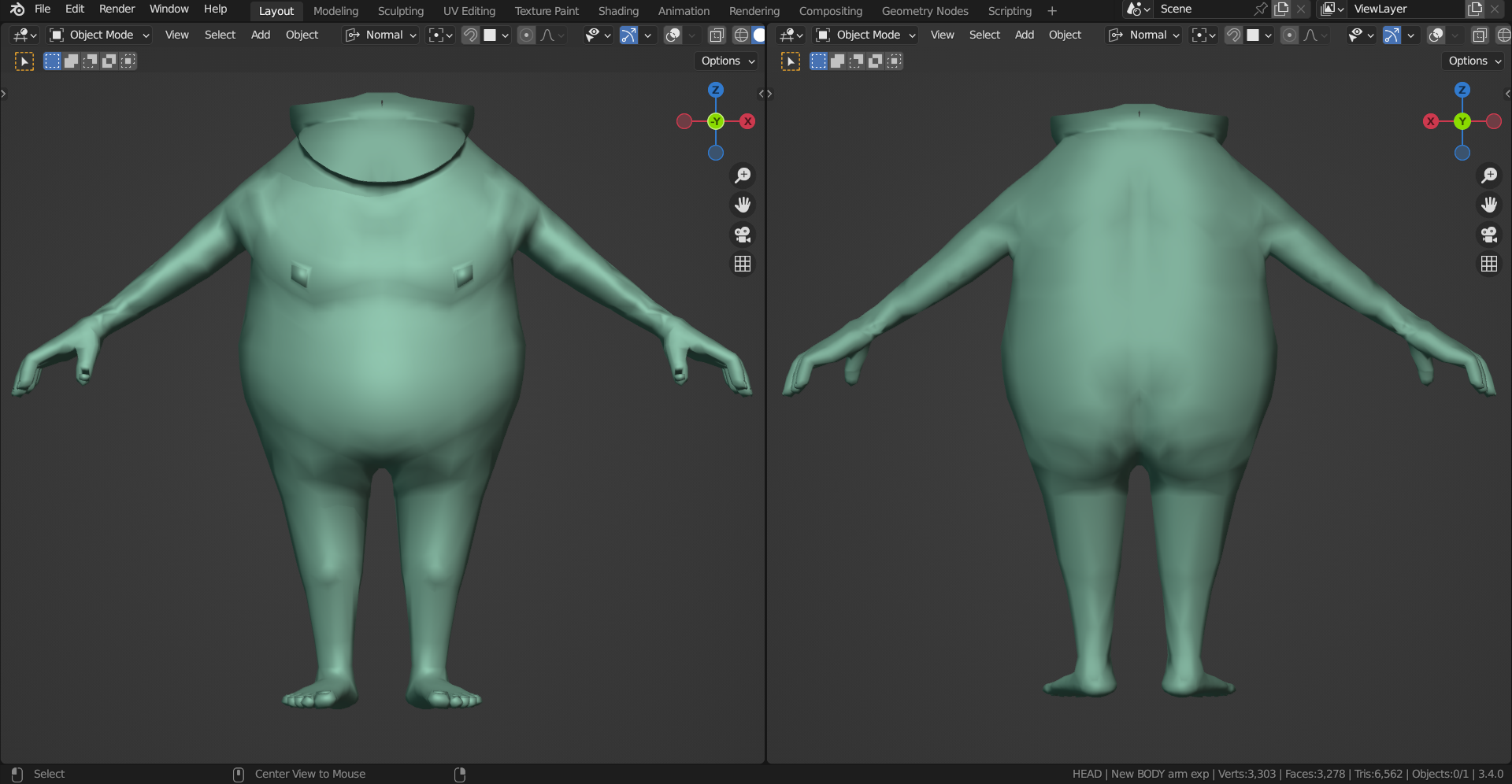Pin the scene to workspace
This screenshot has width=1512, height=784.
[1261, 9]
